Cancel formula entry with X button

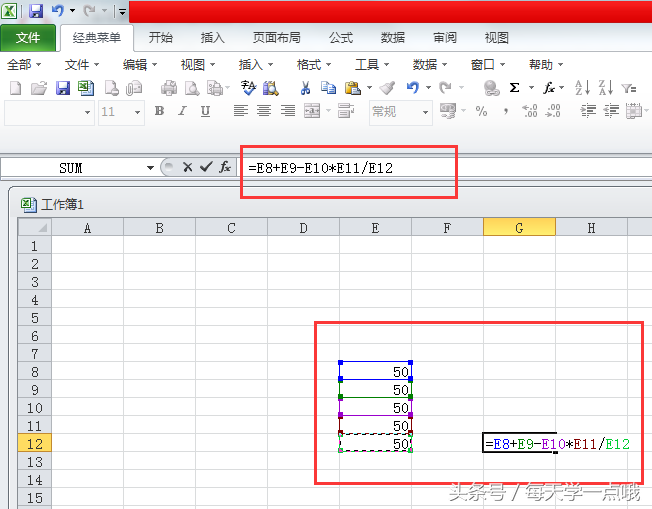188,167
